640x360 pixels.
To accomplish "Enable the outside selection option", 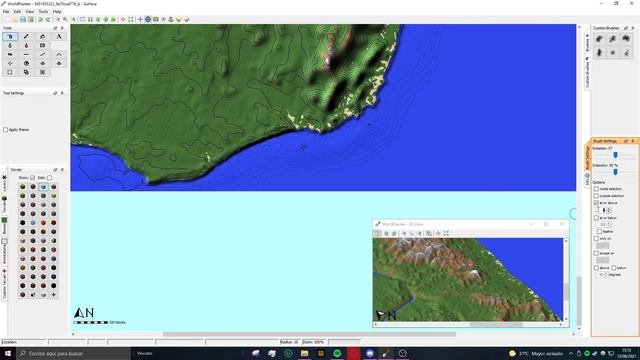I will point(596,196).
